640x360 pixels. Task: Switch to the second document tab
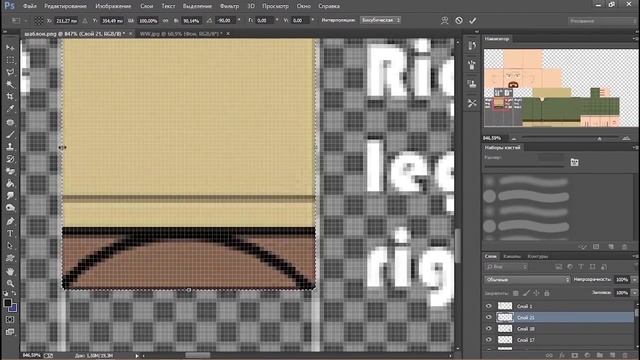coord(181,34)
